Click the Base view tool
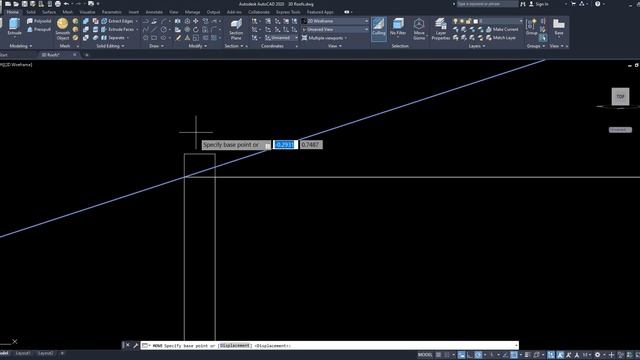 pos(558,27)
